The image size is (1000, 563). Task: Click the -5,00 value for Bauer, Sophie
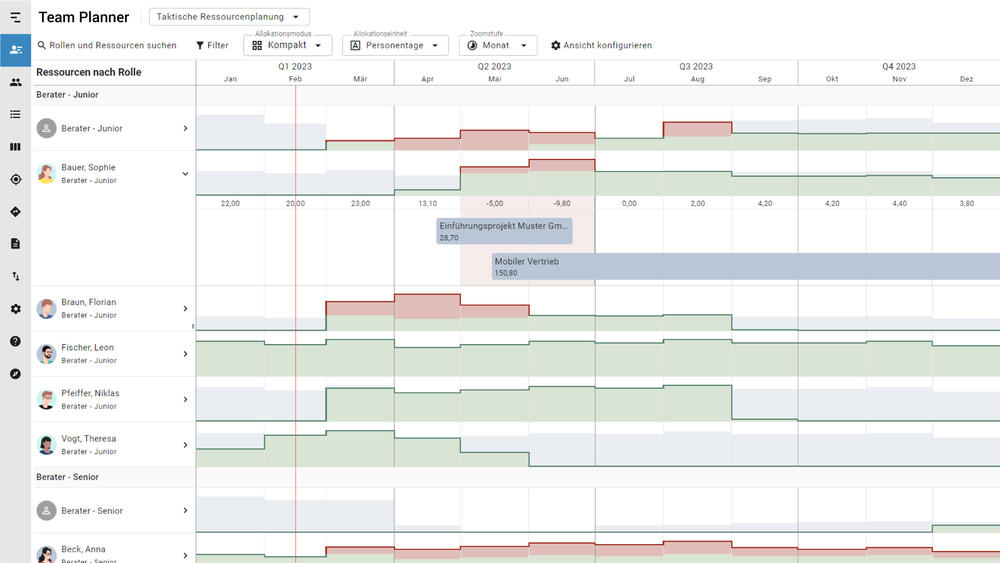495,203
